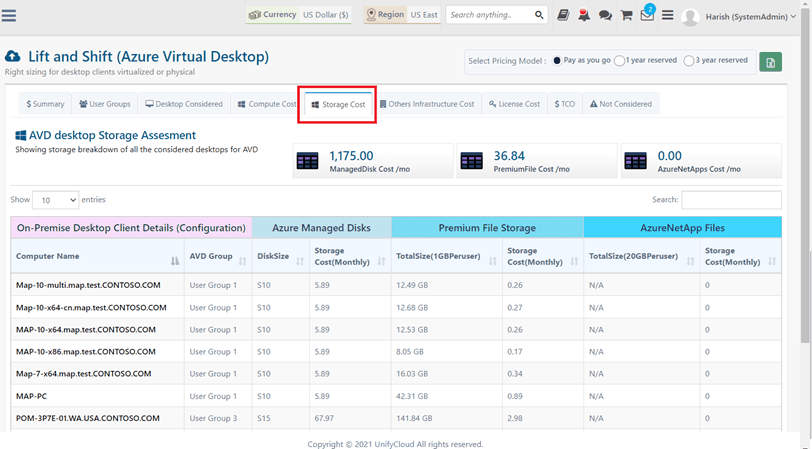
Task: Click Map-10-x64-cn.map.test.CONTOSO.COM row name
Action: [91, 308]
